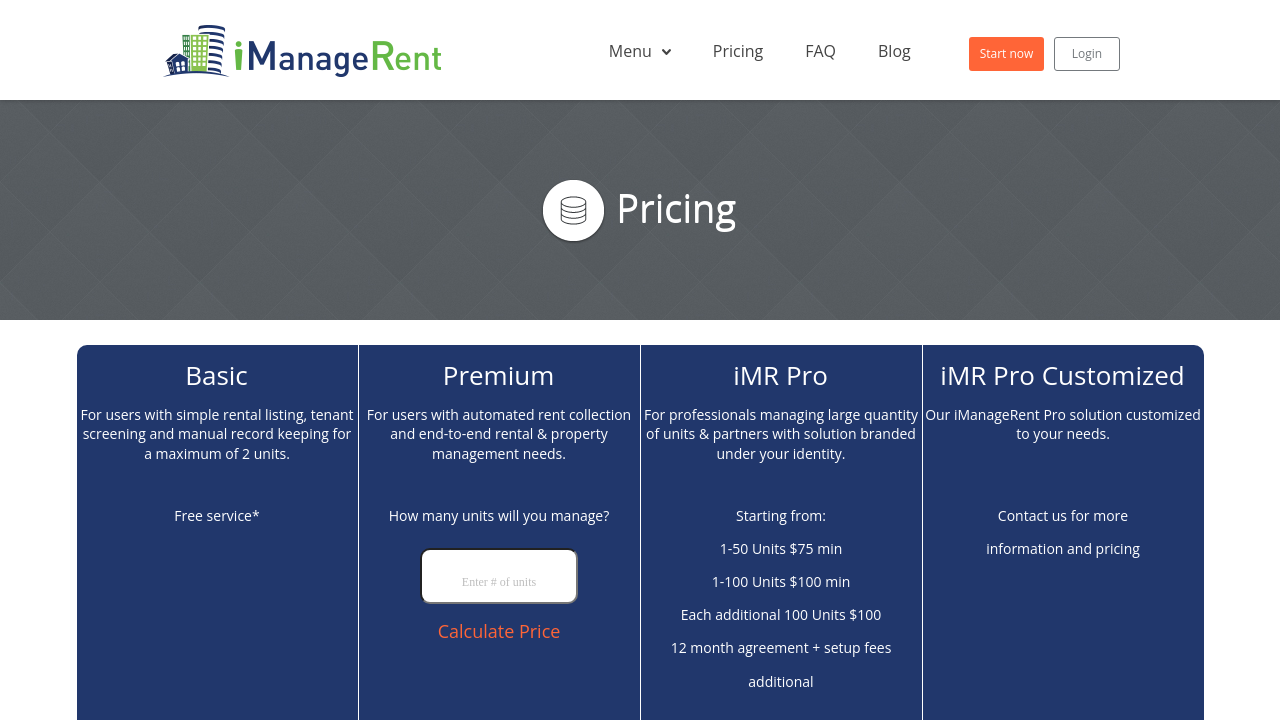Click the coin stack Pricing icon
1280x720 pixels.
pos(573,210)
